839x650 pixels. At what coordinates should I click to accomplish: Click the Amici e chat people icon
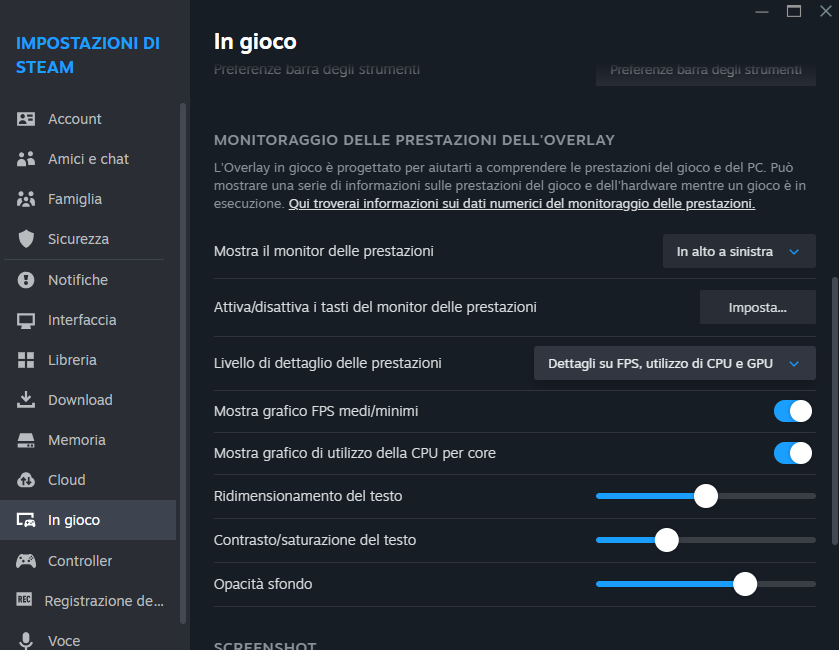pyautogui.click(x=26, y=159)
